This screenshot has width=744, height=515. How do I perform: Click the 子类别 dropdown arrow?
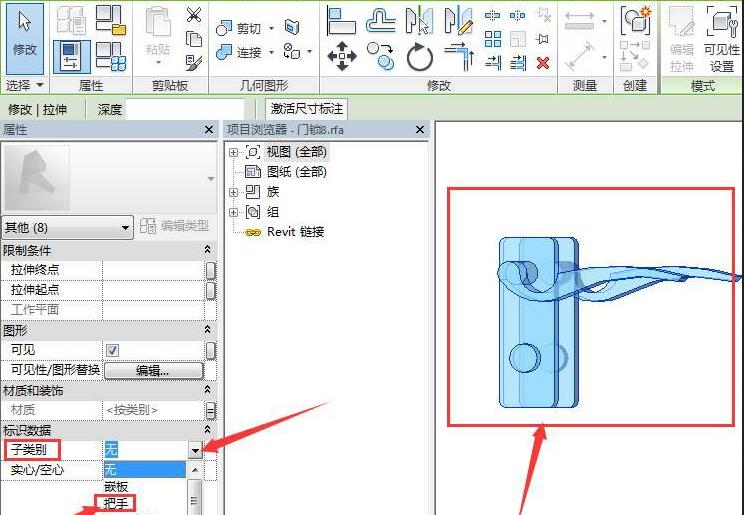click(x=195, y=449)
